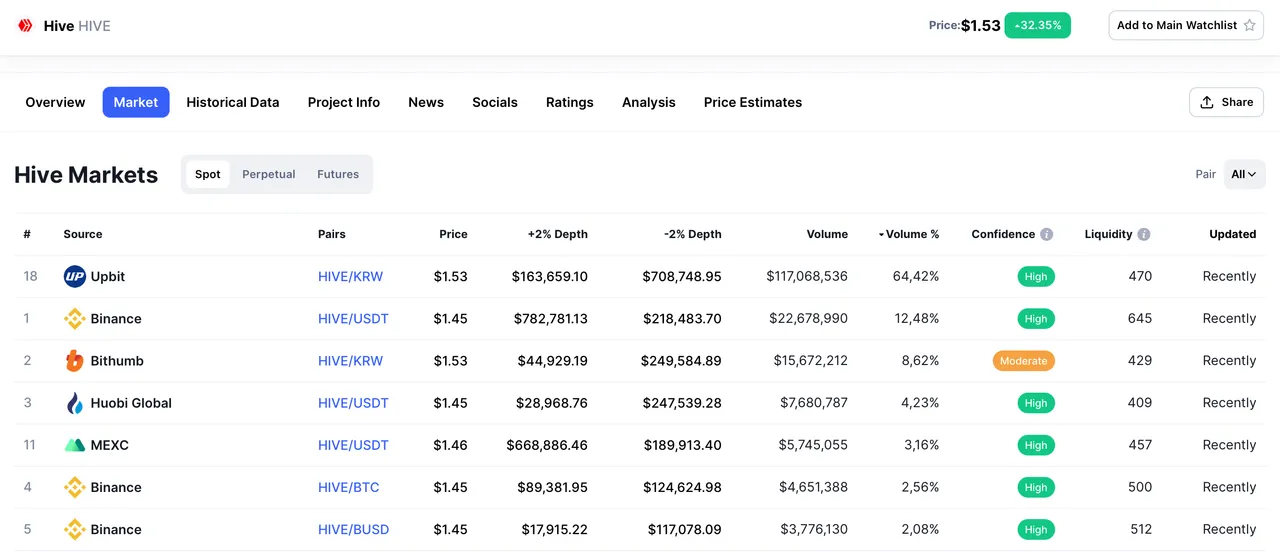This screenshot has height=552, width=1280.
Task: Click the liquidity score 645
Action: [1140, 319]
